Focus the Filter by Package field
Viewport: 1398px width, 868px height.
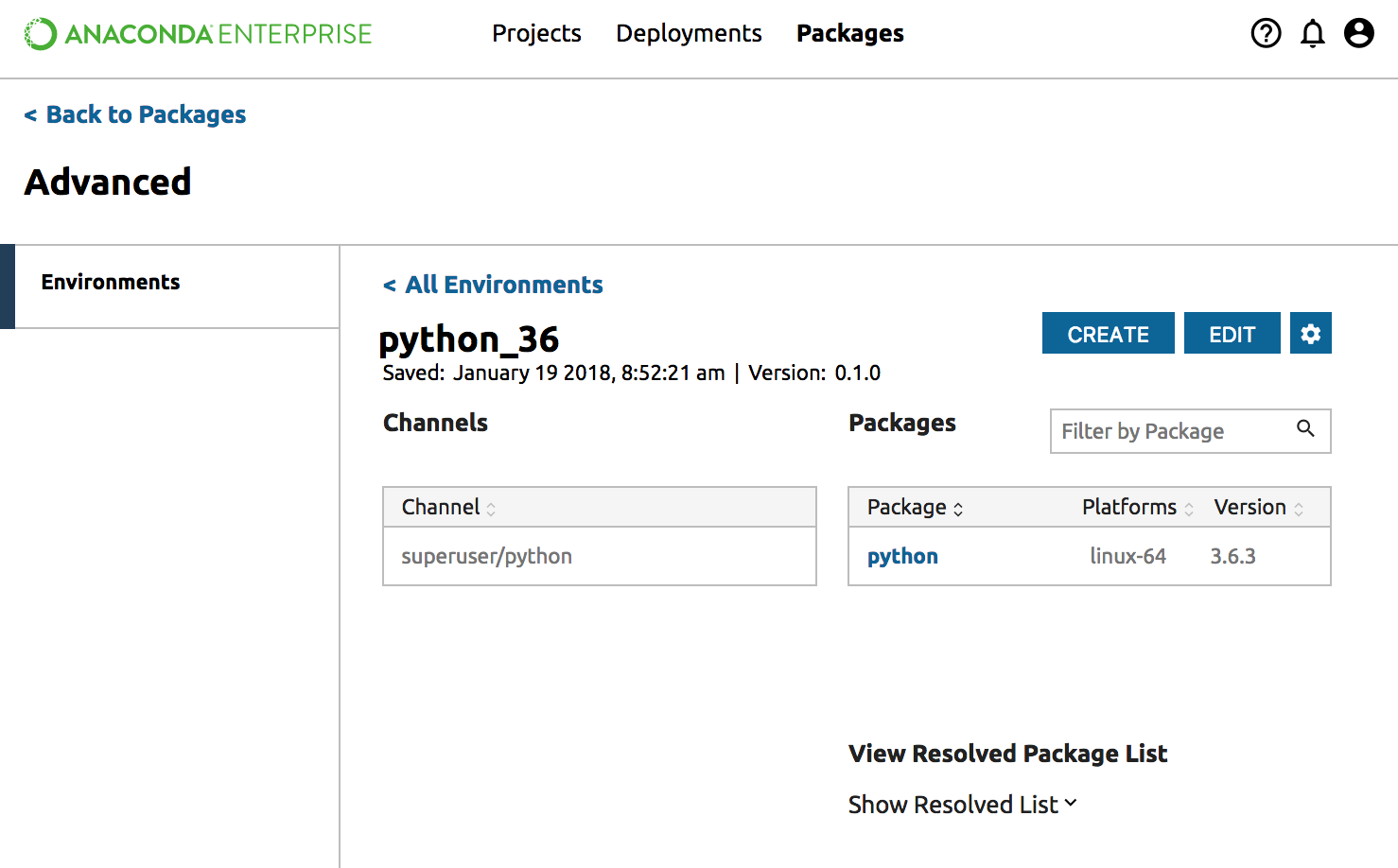(1173, 431)
